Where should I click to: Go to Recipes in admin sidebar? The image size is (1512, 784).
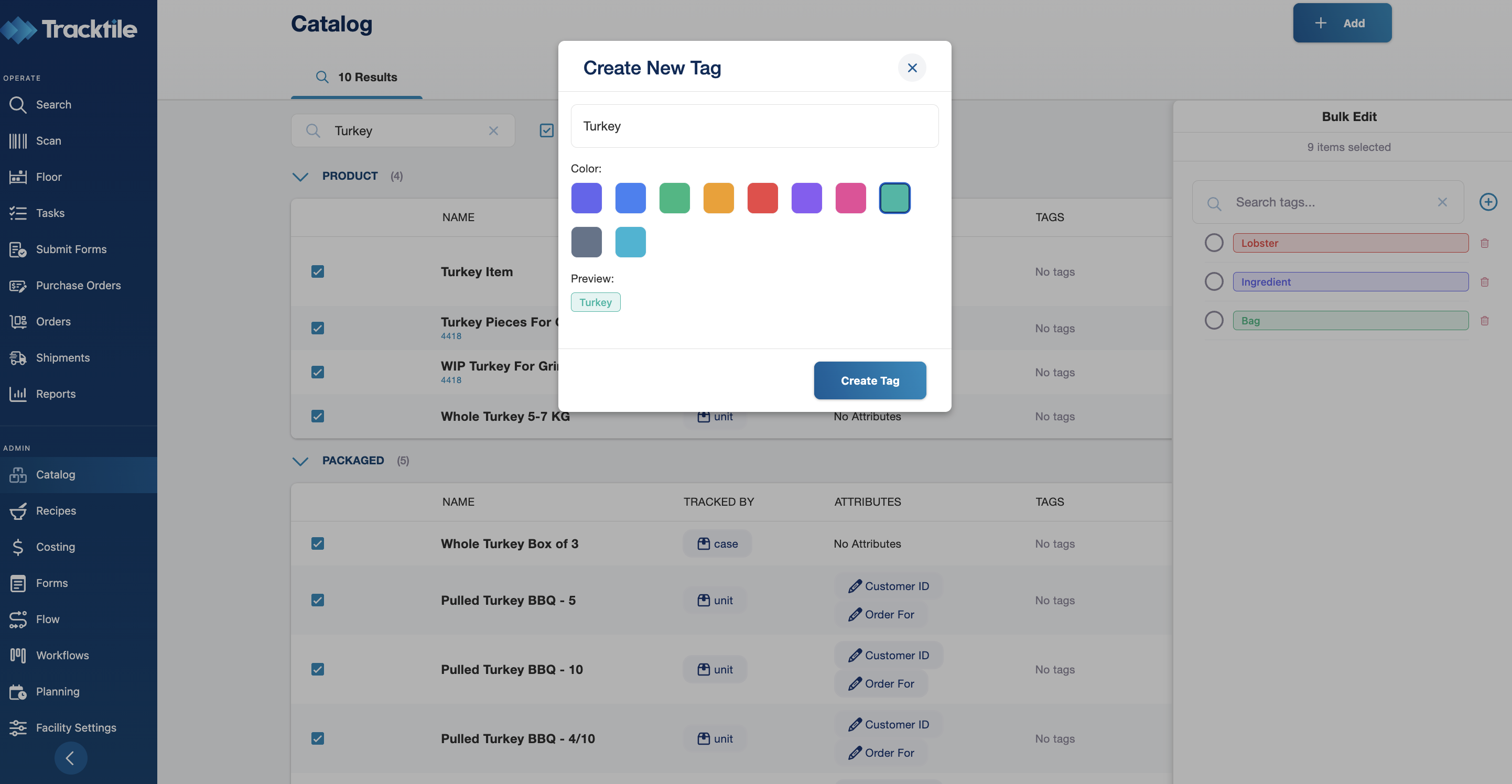click(56, 510)
